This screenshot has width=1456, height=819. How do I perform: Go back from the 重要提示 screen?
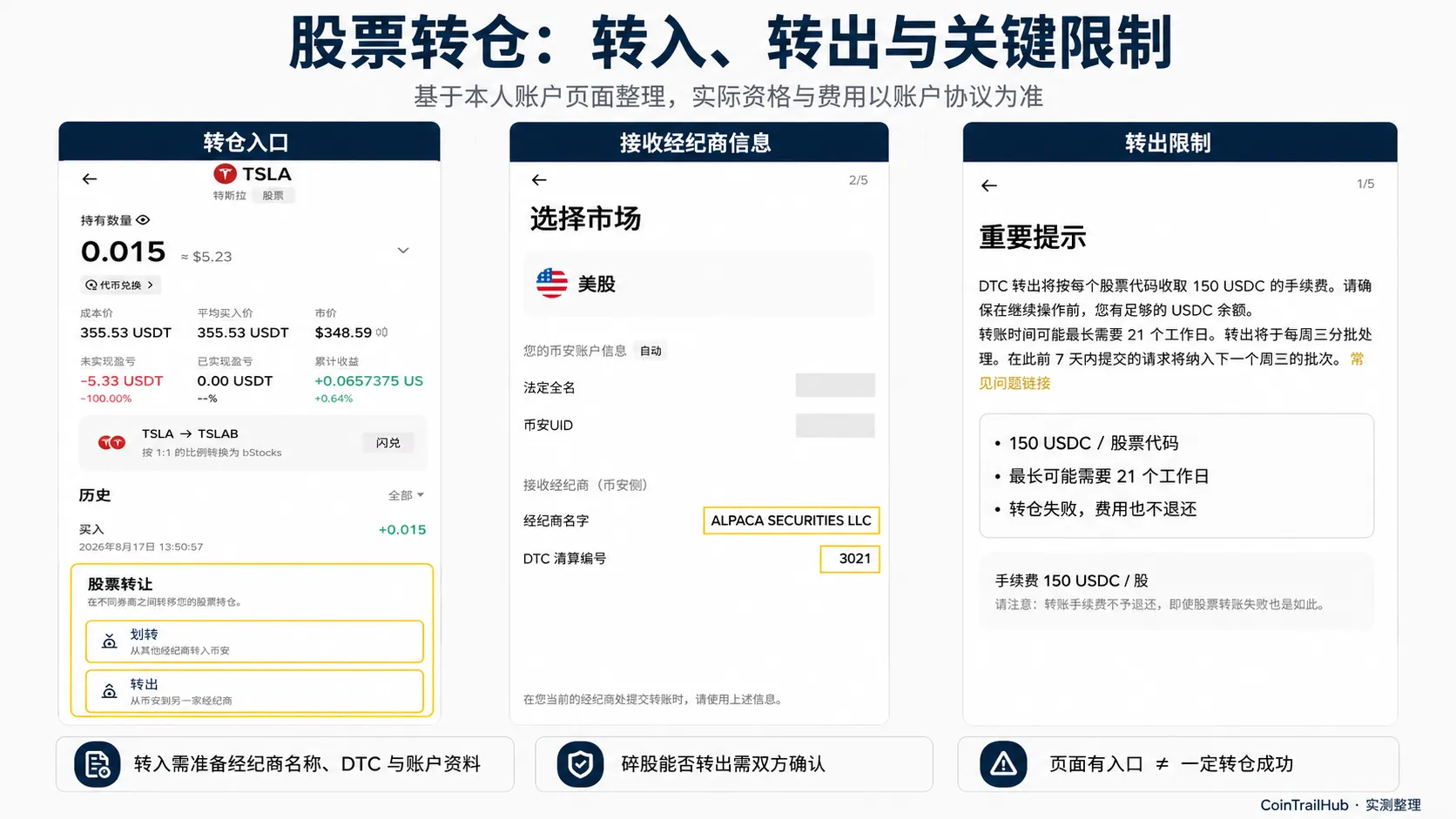point(989,185)
